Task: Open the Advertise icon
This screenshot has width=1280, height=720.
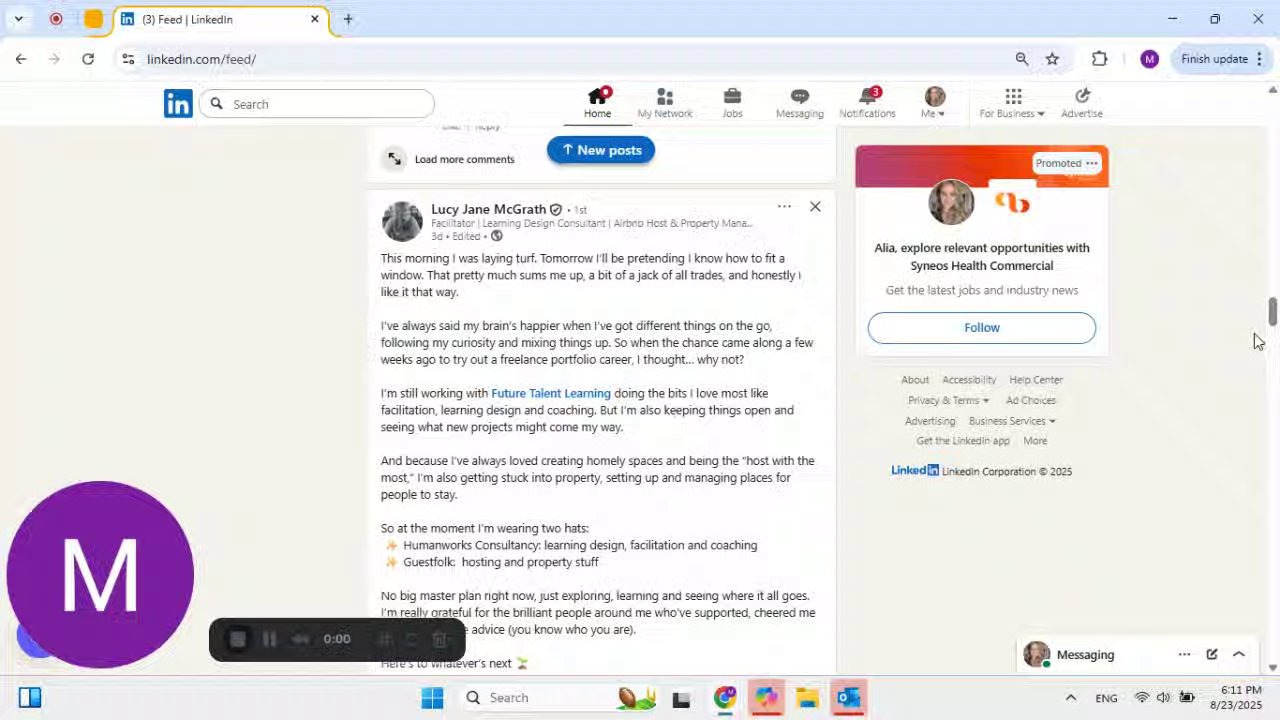Action: [1082, 103]
